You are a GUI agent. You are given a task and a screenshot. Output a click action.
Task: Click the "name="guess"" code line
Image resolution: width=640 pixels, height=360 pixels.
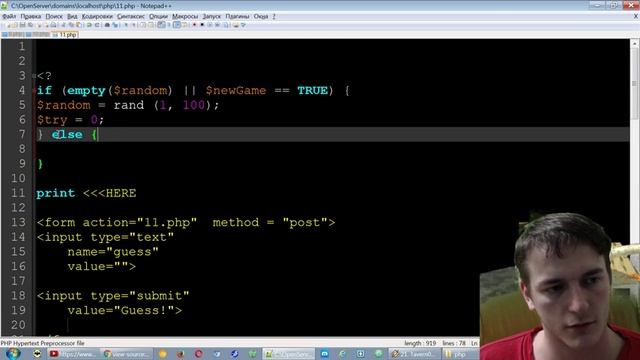point(113,252)
